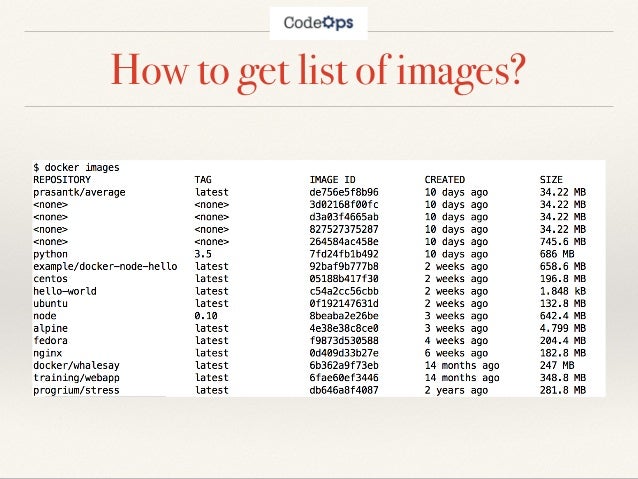Screen dimensions: 638x479
Task: Click the alpine repository name
Action: click(x=50, y=328)
